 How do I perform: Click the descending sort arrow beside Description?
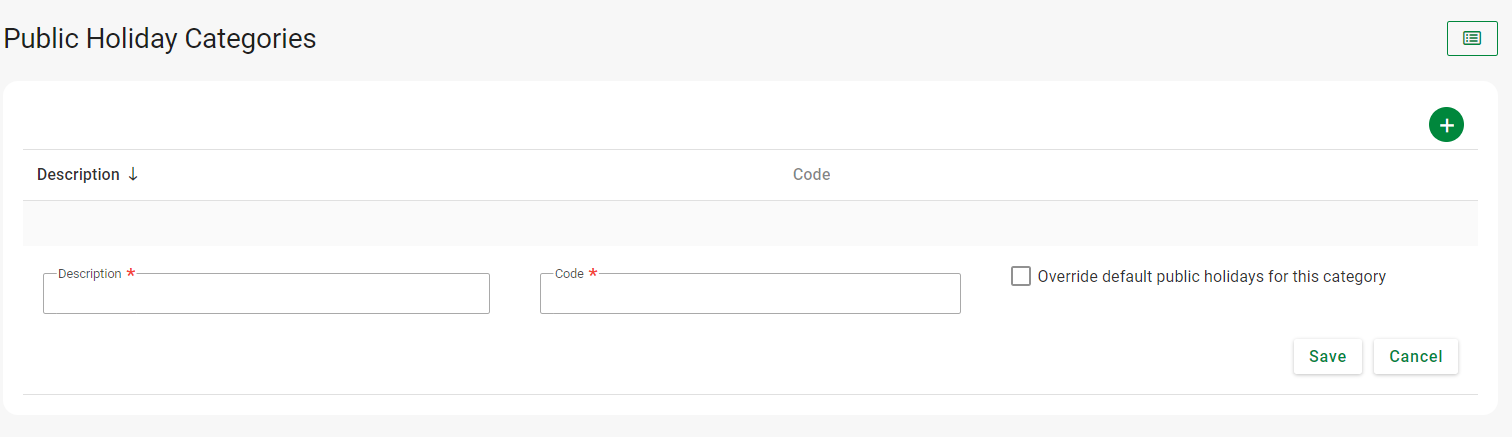click(133, 174)
